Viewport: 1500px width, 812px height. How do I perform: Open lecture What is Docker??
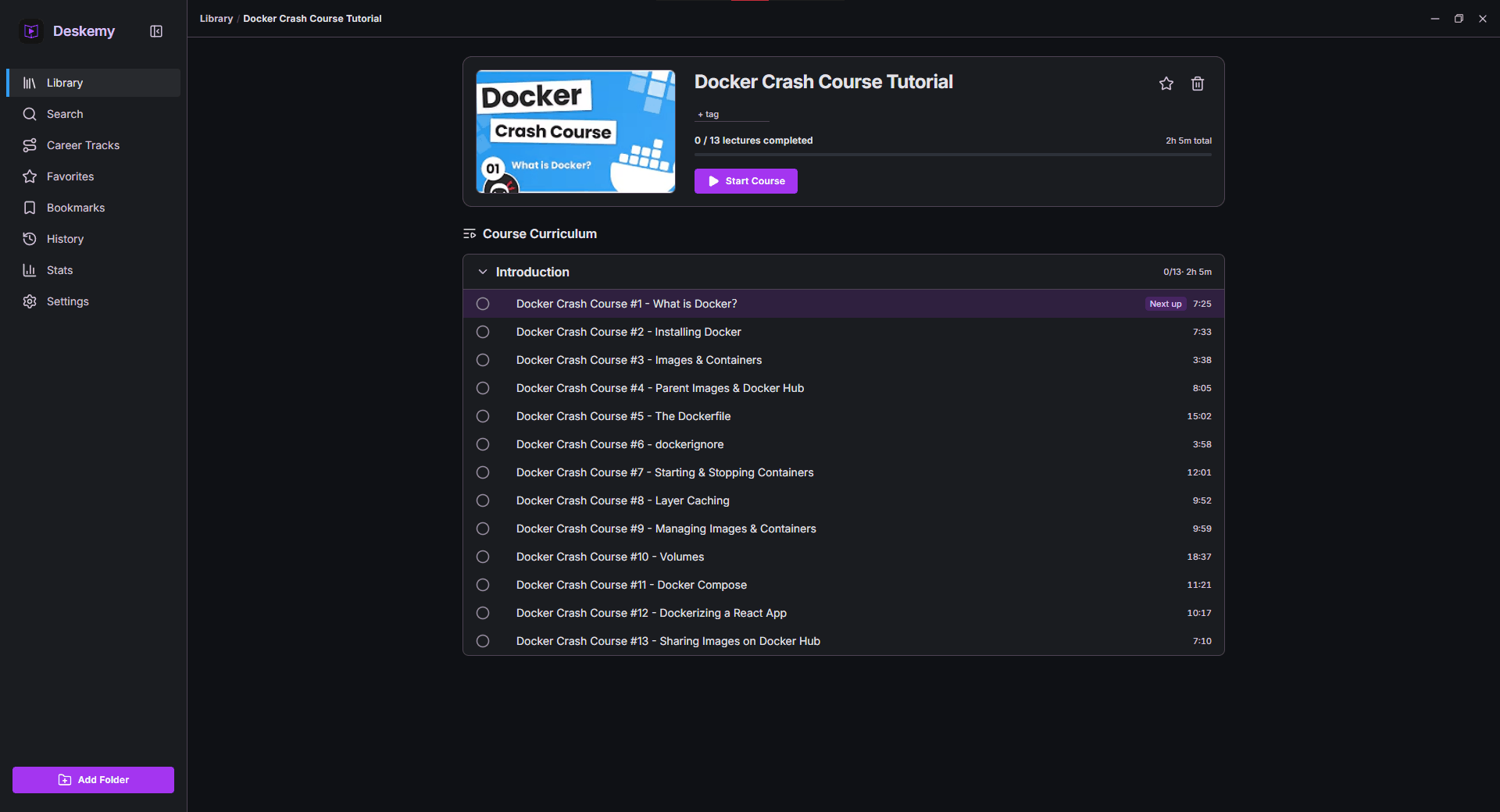627,304
